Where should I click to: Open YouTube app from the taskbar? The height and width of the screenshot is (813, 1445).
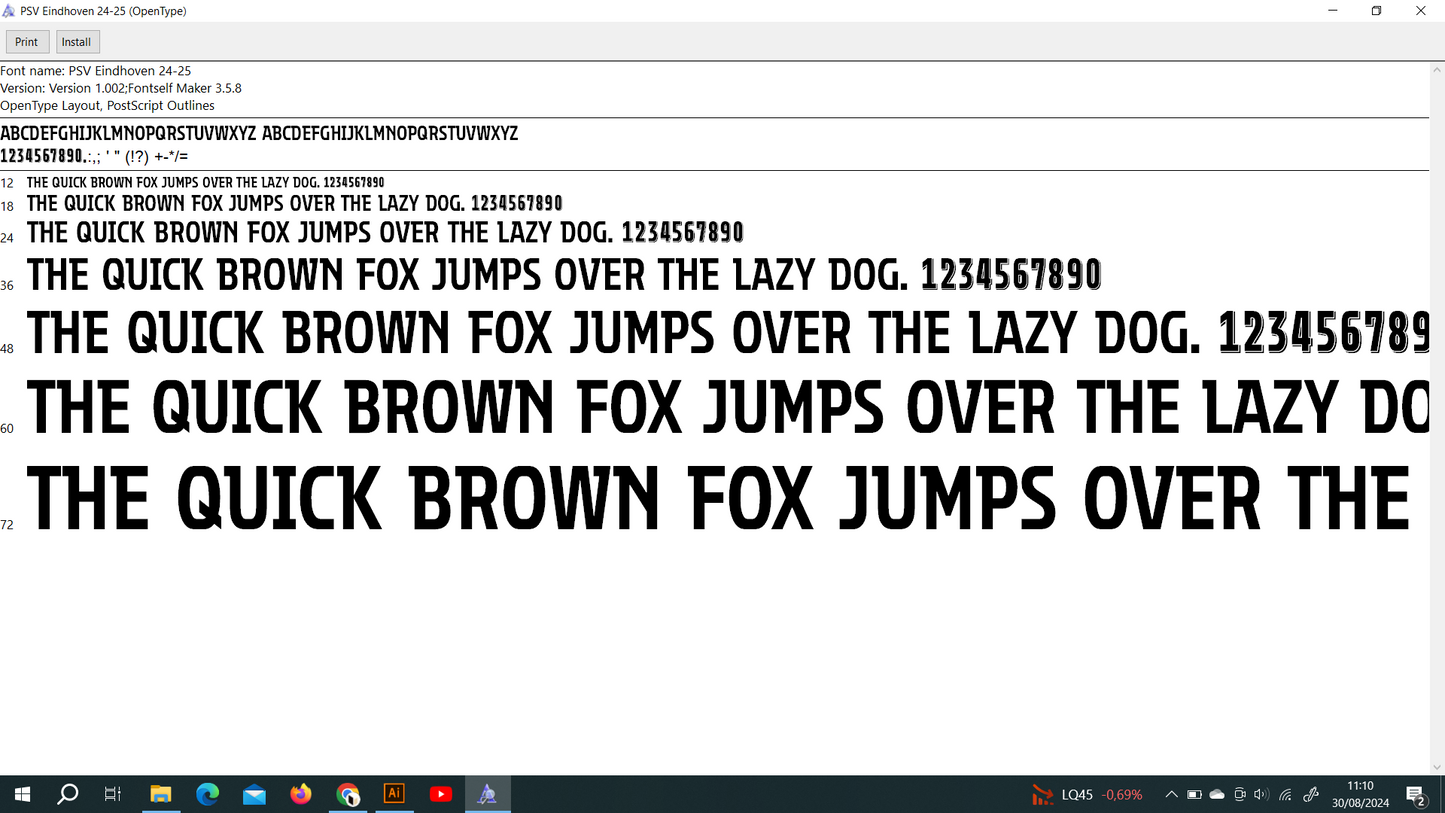click(x=441, y=795)
